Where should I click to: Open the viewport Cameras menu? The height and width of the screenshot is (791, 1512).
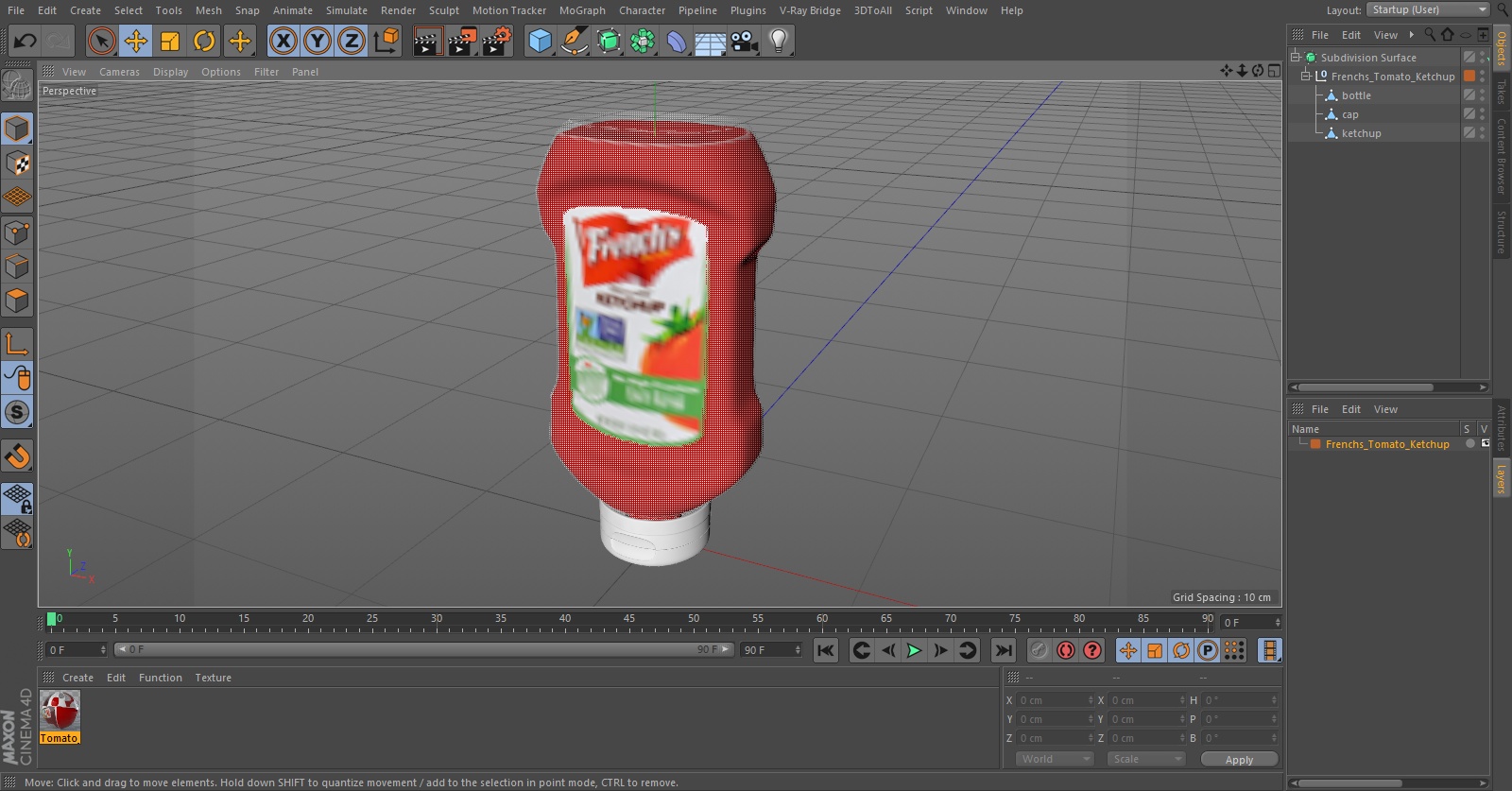(119, 72)
